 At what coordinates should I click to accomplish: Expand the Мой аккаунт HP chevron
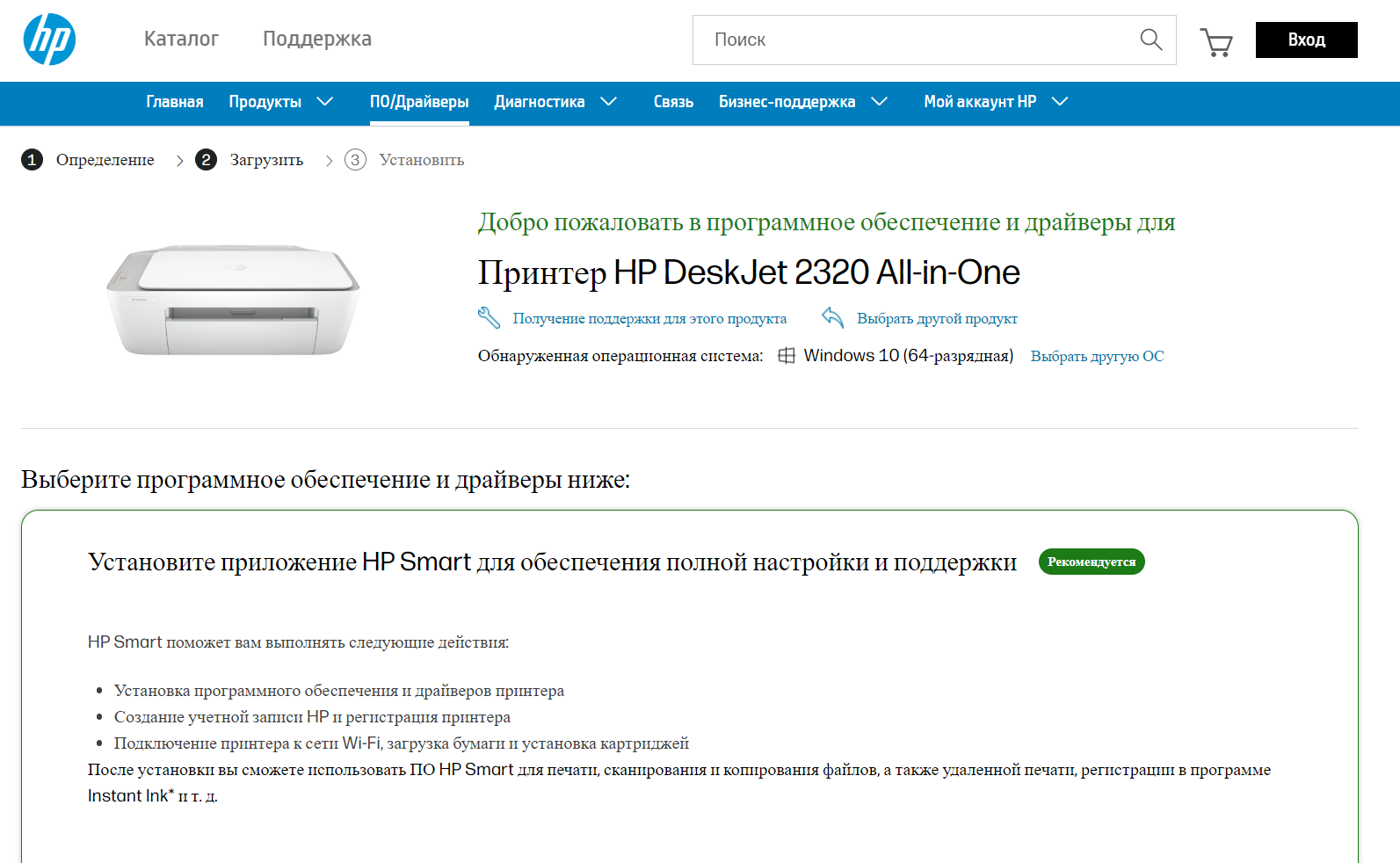1060,101
